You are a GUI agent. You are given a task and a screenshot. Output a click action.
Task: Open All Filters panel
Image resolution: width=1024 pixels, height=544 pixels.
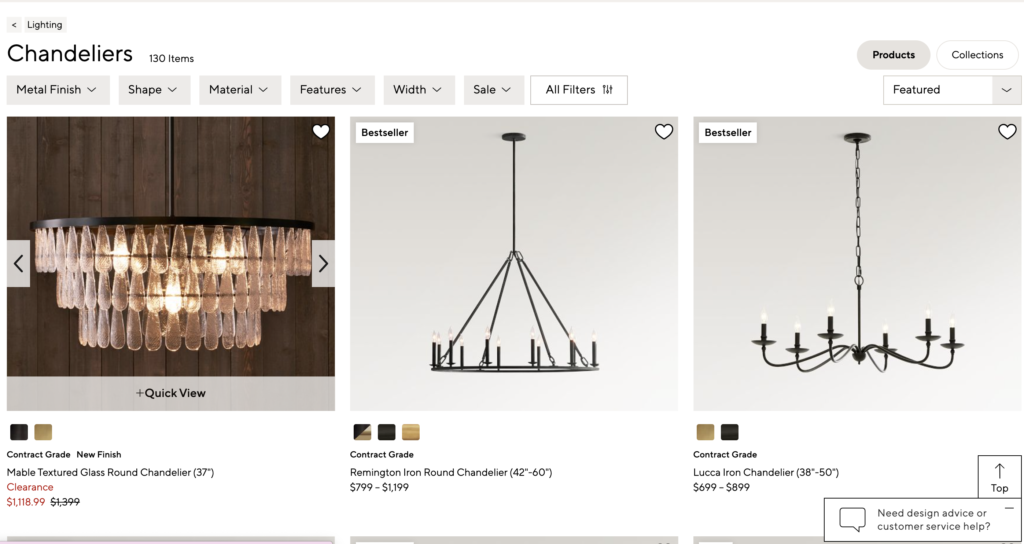point(579,89)
